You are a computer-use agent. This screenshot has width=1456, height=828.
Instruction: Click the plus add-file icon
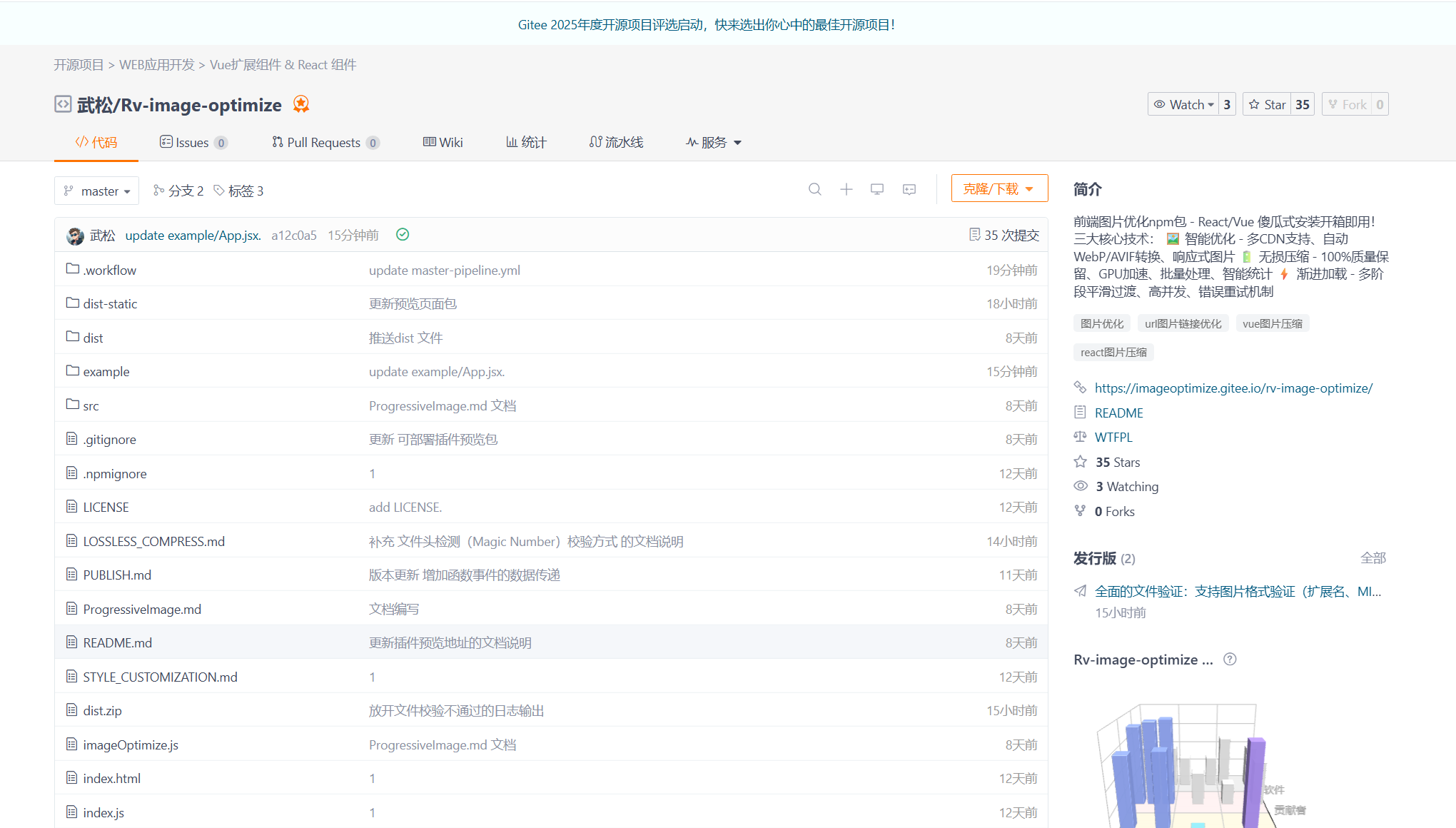click(x=846, y=189)
